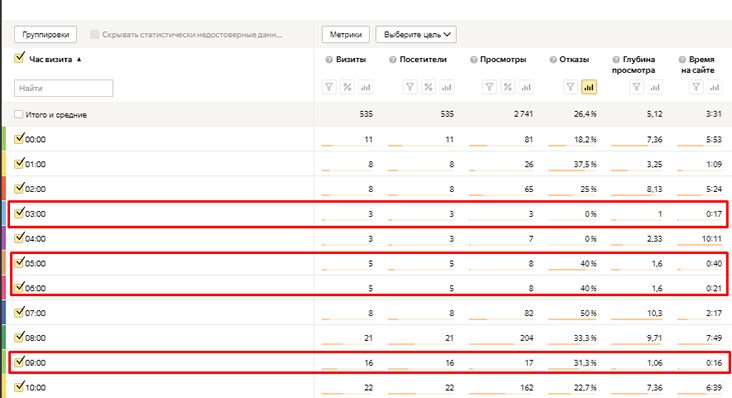This screenshot has width=732, height=398.
Task: Sort by Визиты column header
Action: 351,60
